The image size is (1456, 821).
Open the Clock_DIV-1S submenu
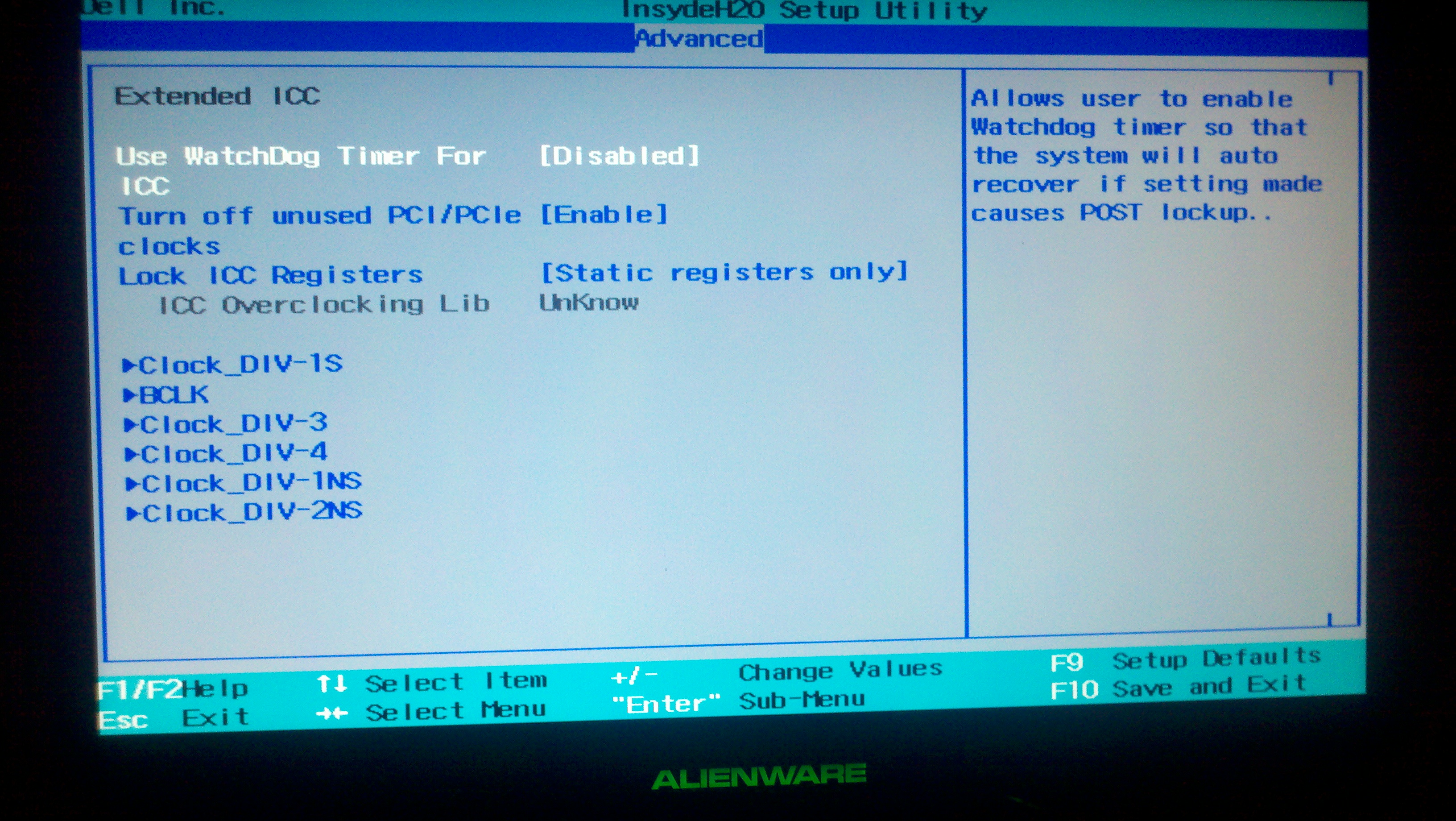[x=232, y=364]
